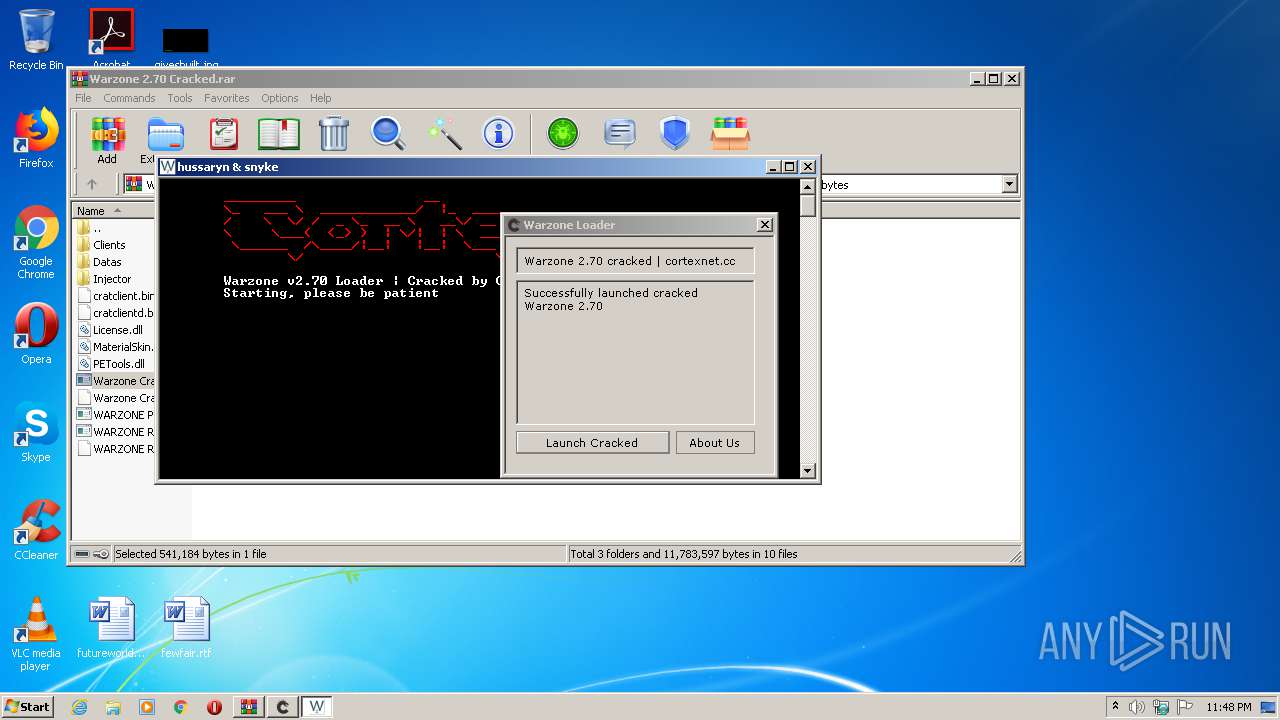This screenshot has width=1280, height=720.
Task: Click the Protect shield toolbar icon
Action: [675, 133]
